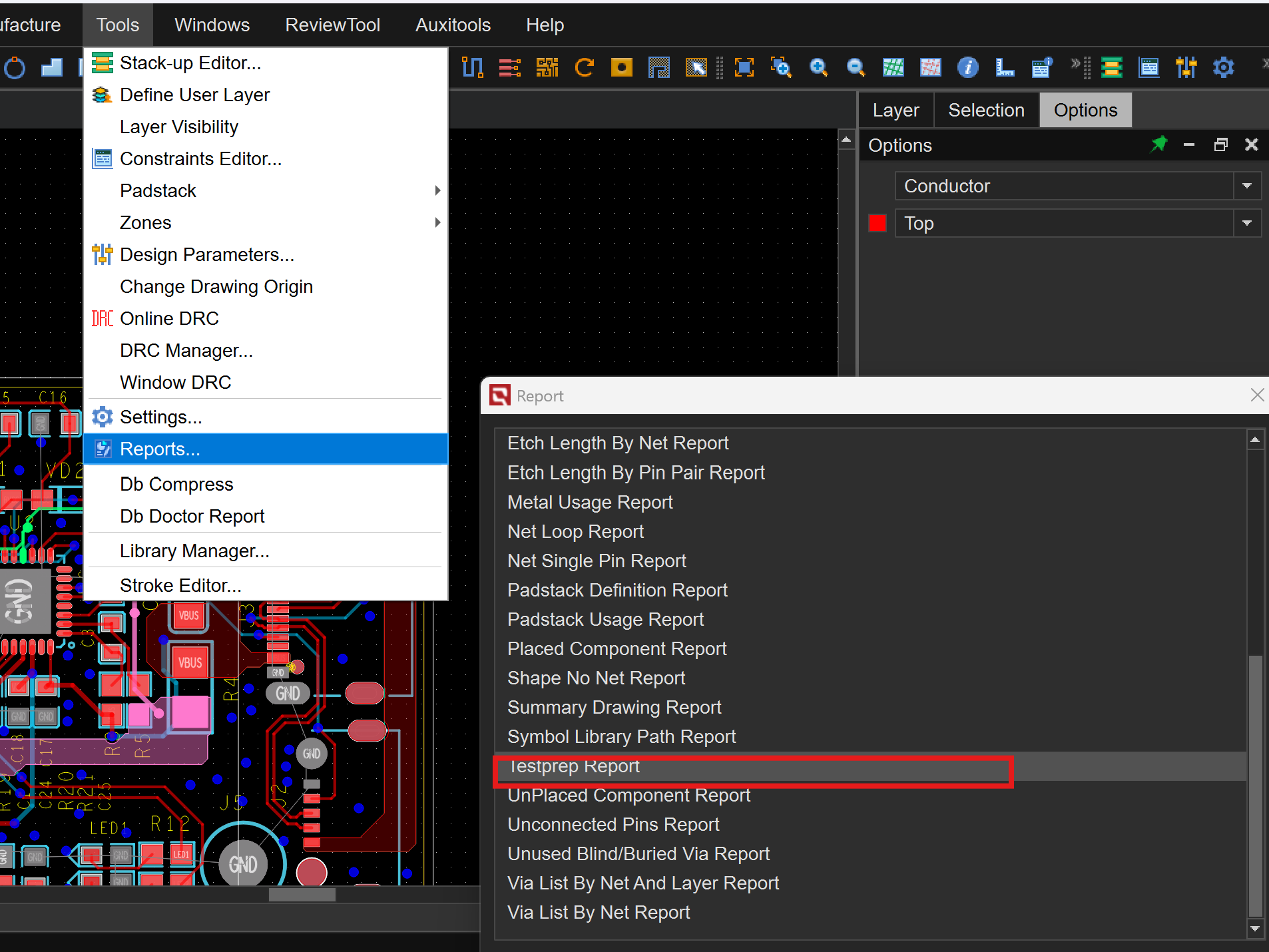The width and height of the screenshot is (1269, 952).
Task: Choose Online DRC from Tools menu
Action: 169,318
